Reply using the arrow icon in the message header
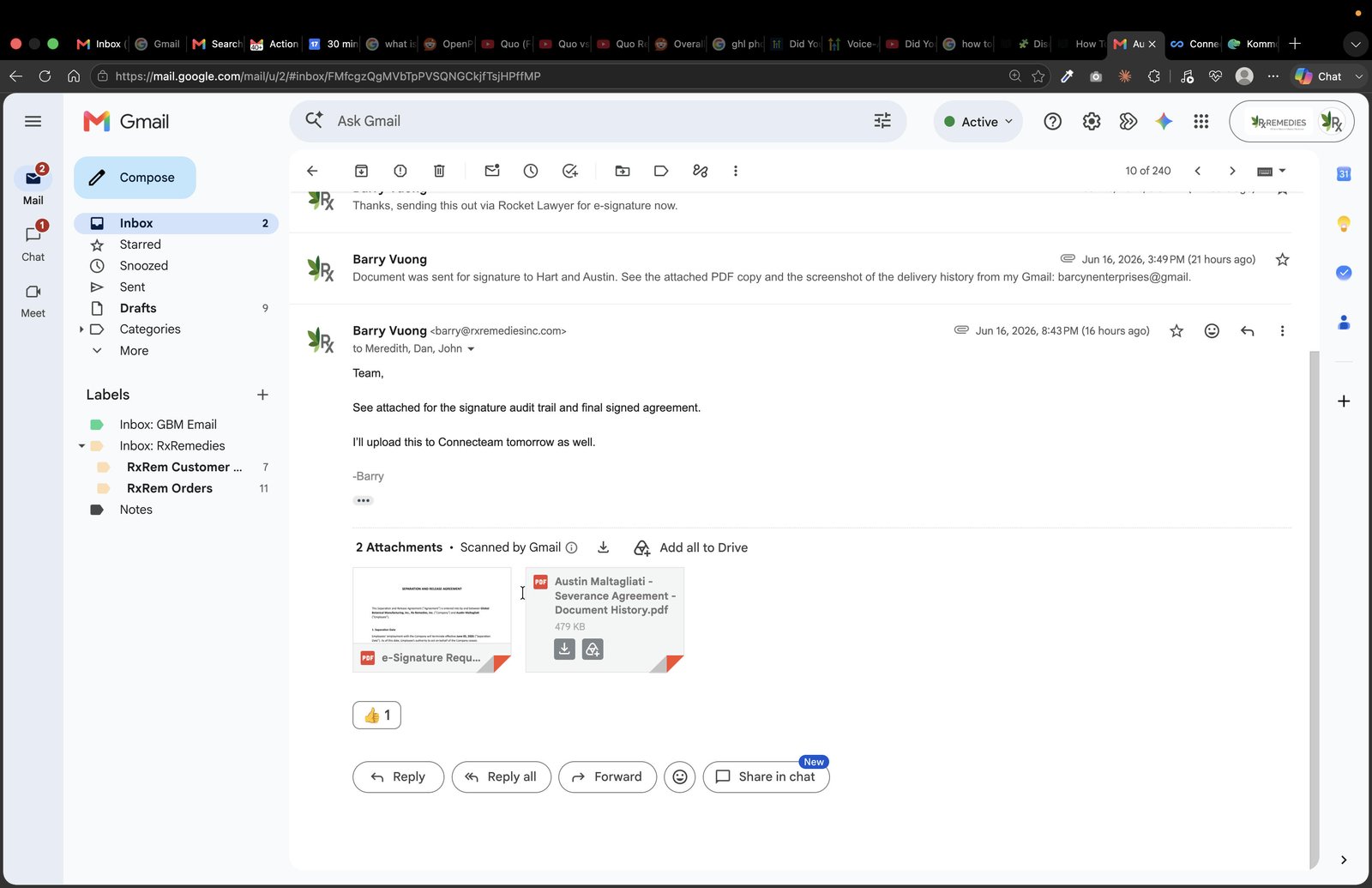 tap(1248, 331)
